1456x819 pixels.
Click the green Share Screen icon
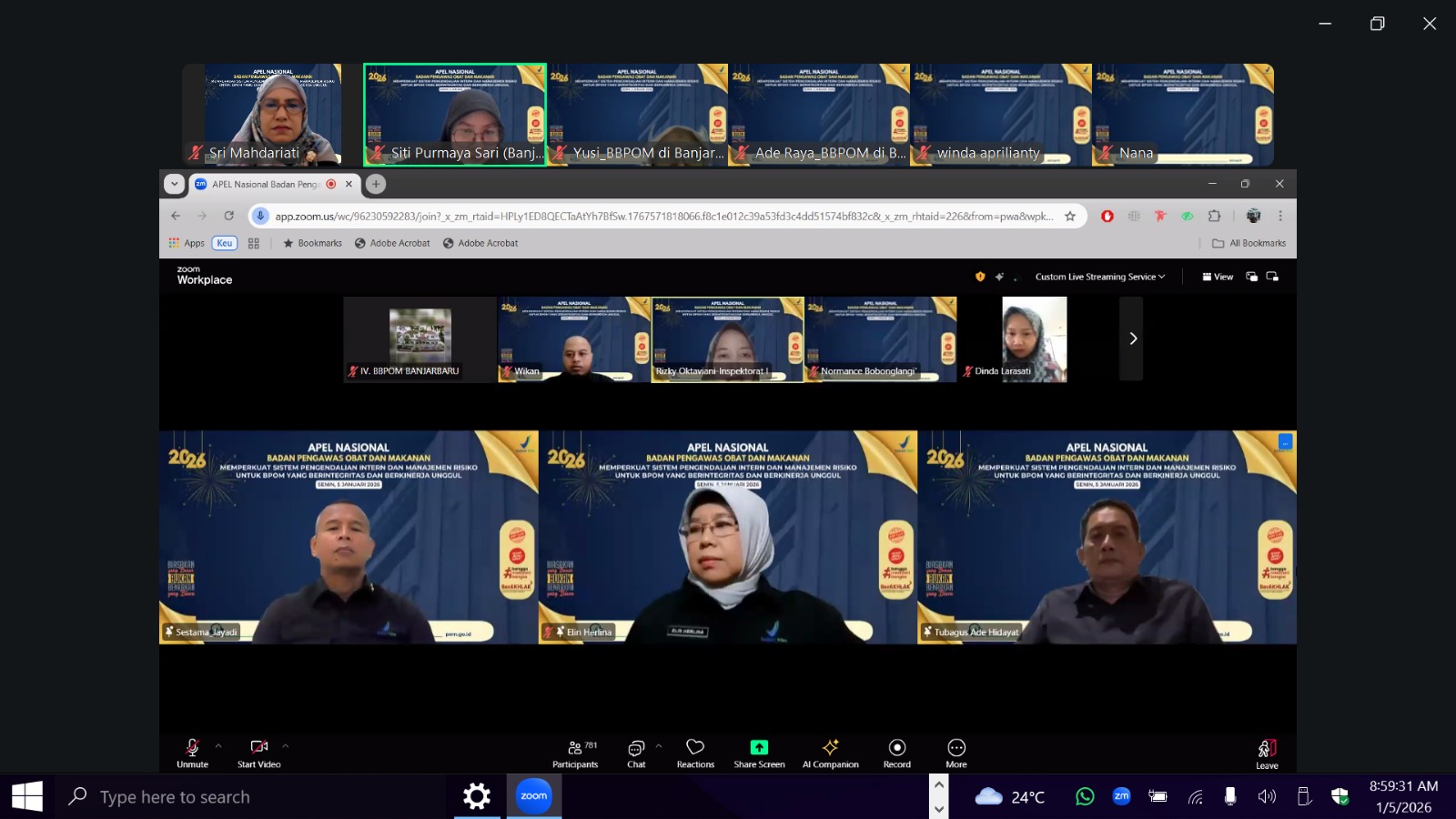759,747
